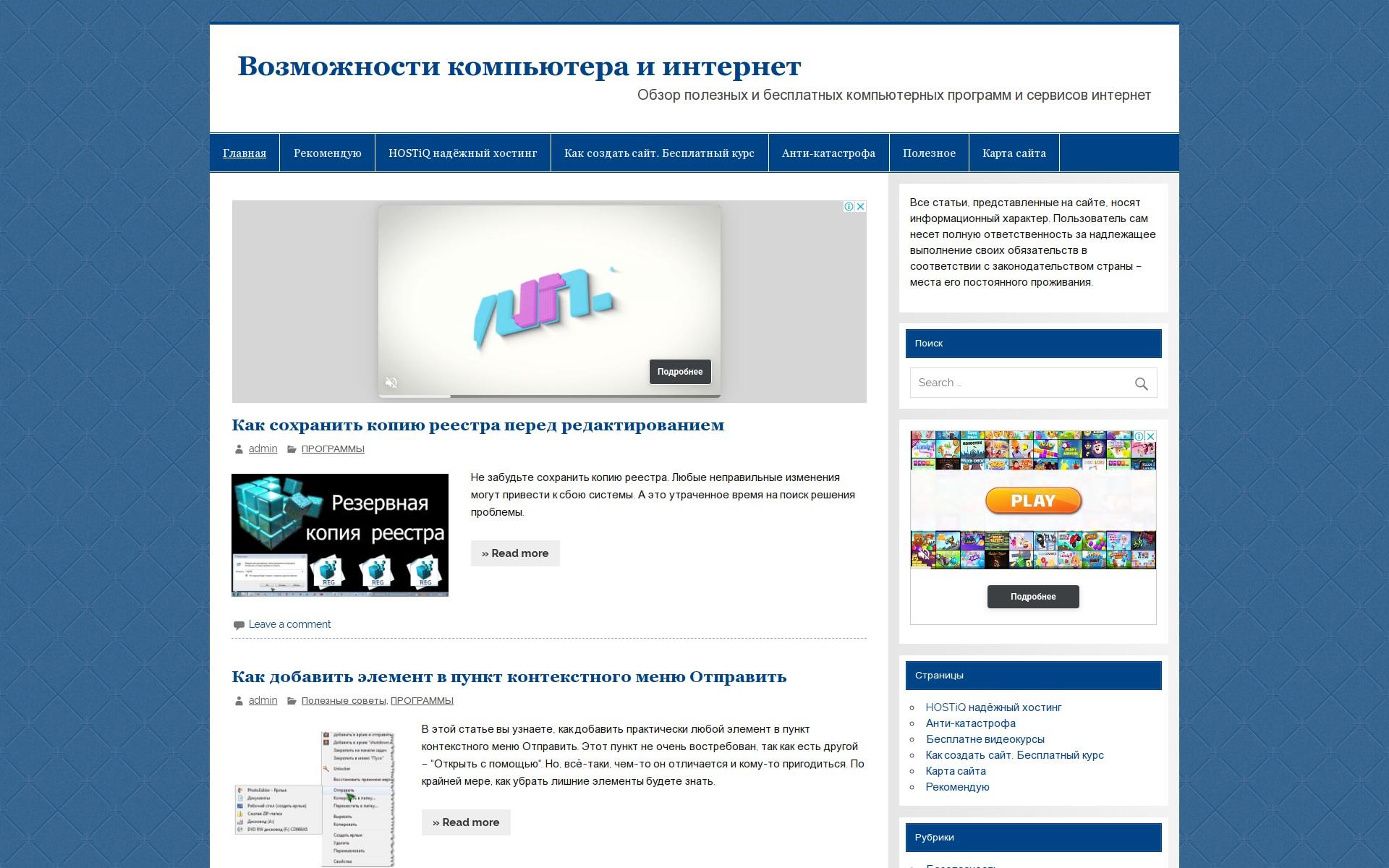Click the speech bubble comment icon
The height and width of the screenshot is (868, 1389).
[x=238, y=625]
